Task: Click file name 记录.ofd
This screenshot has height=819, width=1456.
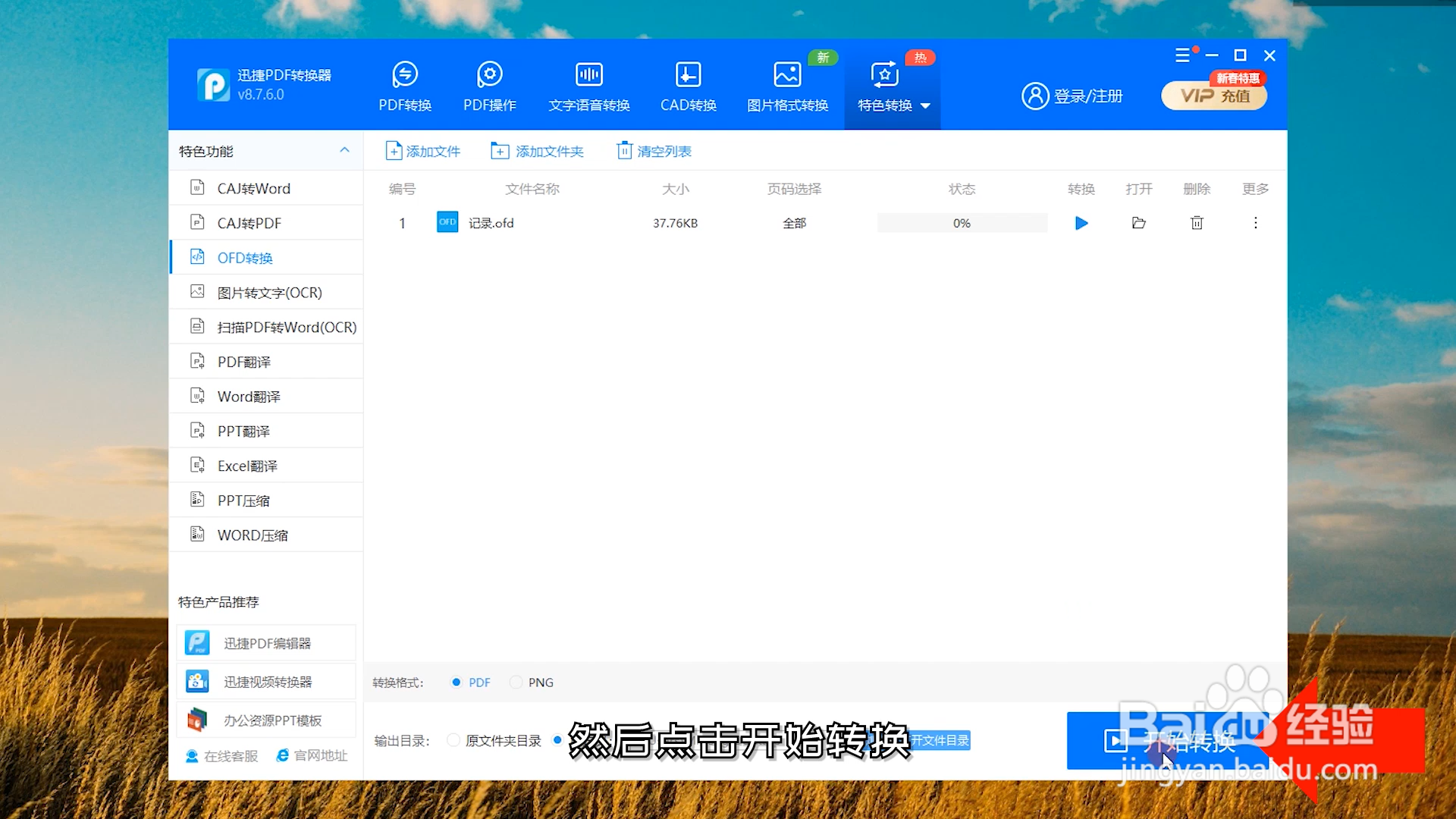Action: [491, 223]
